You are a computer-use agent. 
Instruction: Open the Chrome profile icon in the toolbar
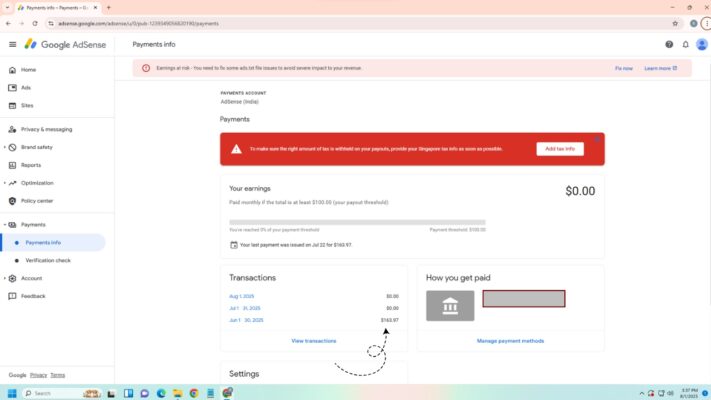click(x=693, y=24)
